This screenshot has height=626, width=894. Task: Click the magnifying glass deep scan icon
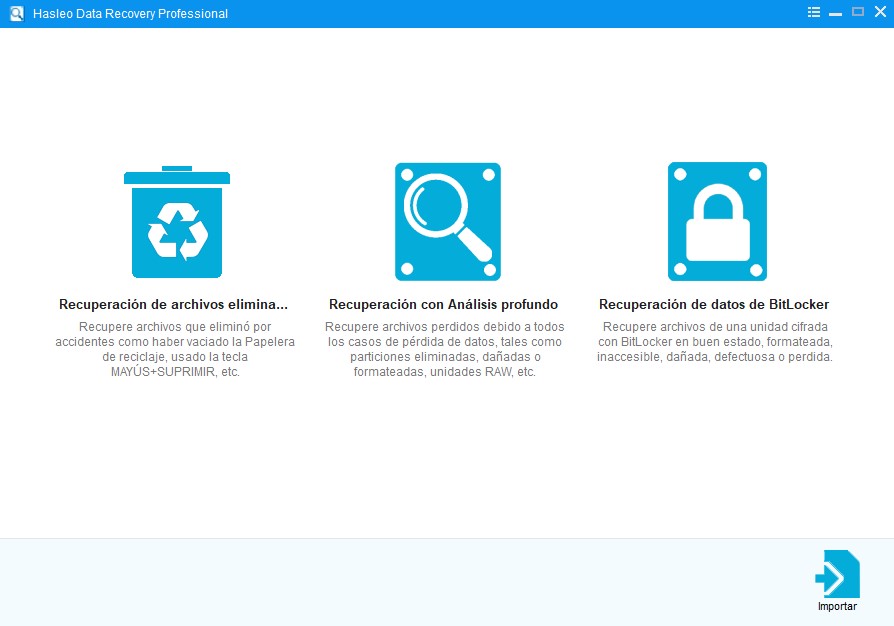tap(447, 220)
